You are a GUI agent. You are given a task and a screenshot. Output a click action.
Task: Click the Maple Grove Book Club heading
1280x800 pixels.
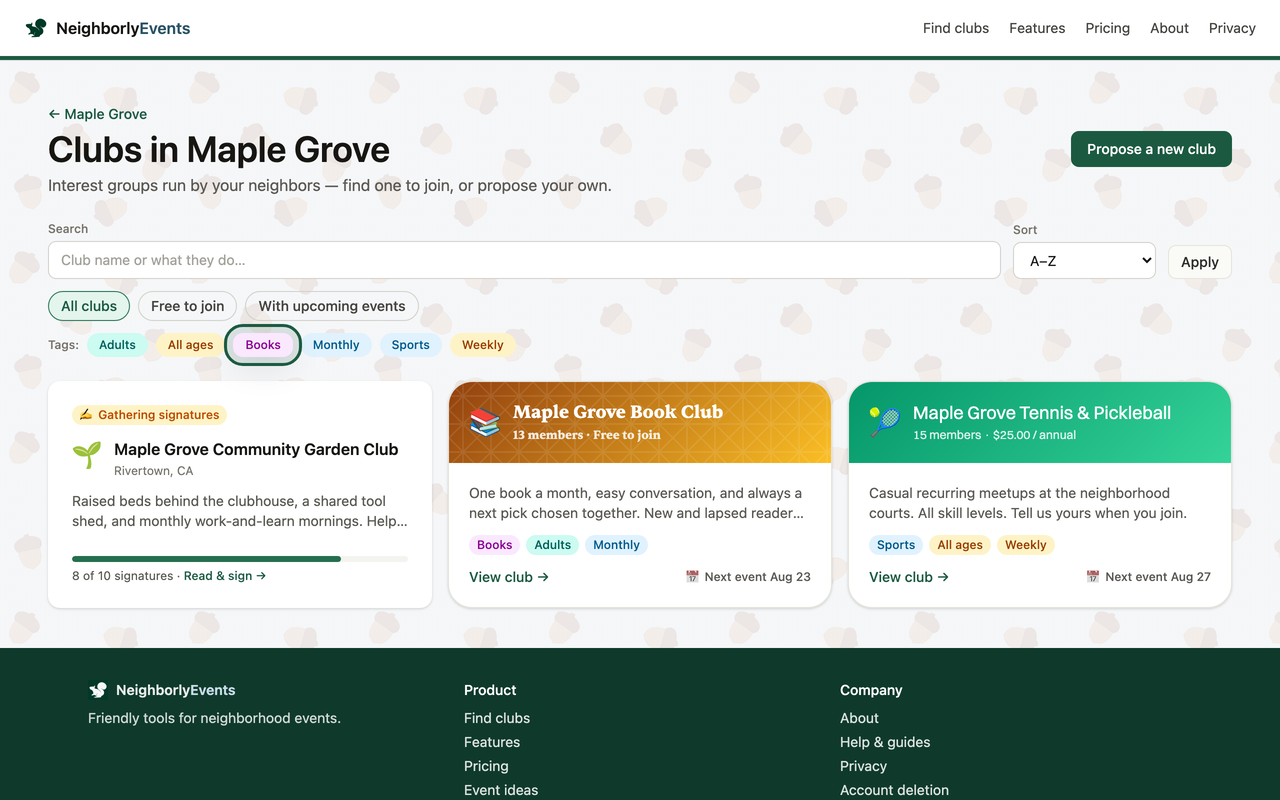click(618, 412)
